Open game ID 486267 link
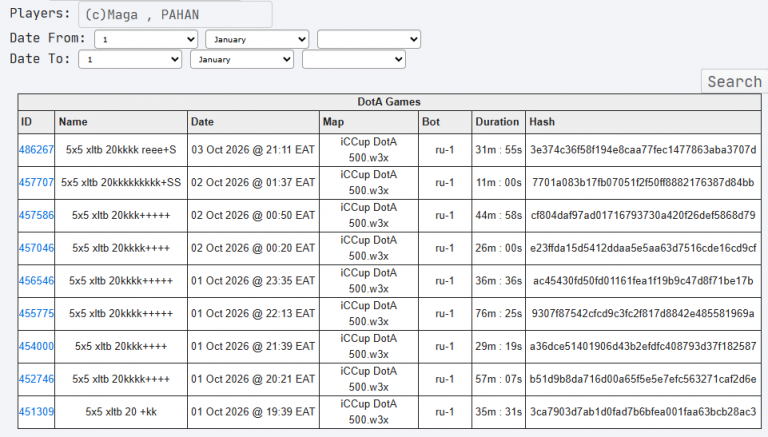The height and width of the screenshot is (437, 768). pyautogui.click(x=36, y=149)
